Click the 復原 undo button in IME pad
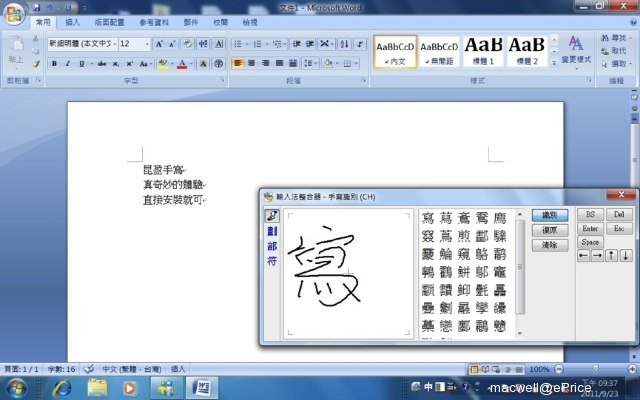Viewport: 640px width, 400px height. (550, 230)
